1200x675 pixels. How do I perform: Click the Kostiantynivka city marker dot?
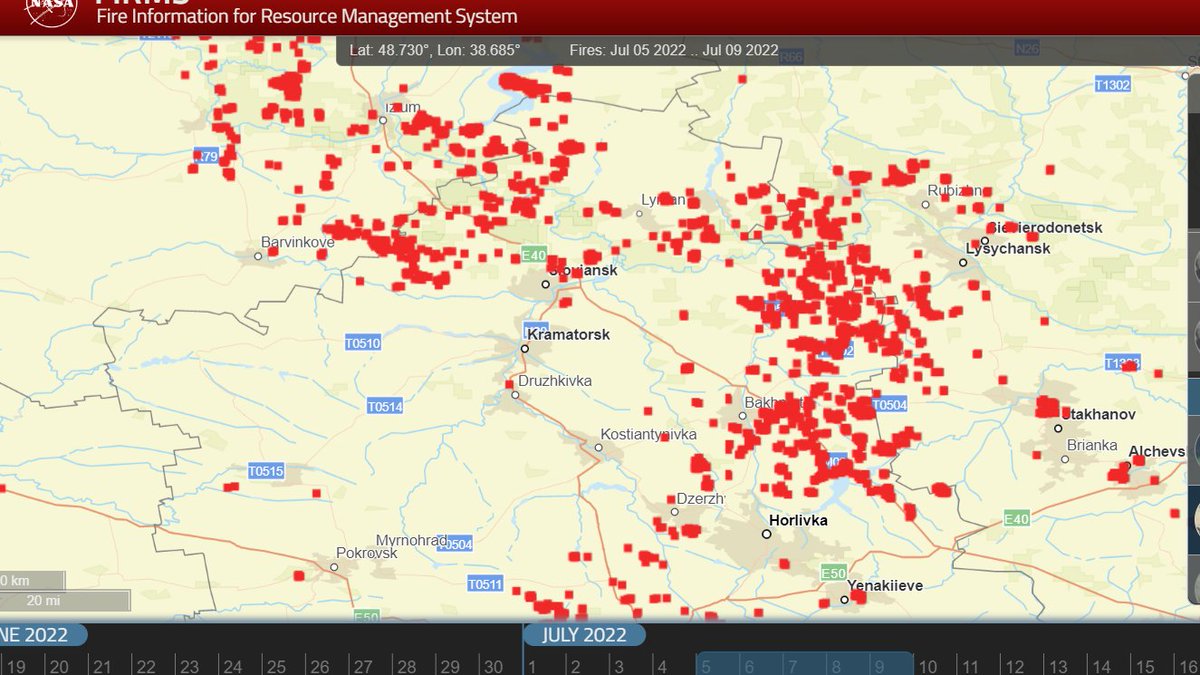point(598,447)
